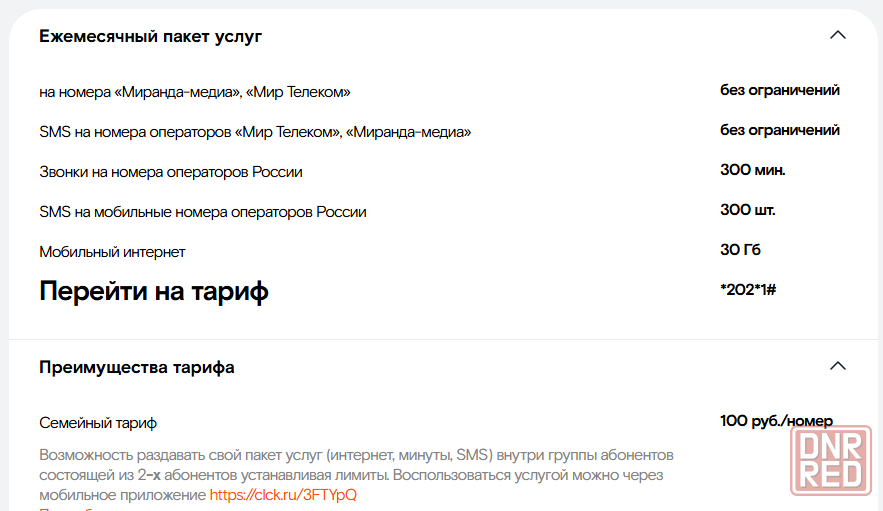Click the 100 руб./номер price
Image resolution: width=883 pixels, height=511 pixels.
pyautogui.click(x=776, y=421)
